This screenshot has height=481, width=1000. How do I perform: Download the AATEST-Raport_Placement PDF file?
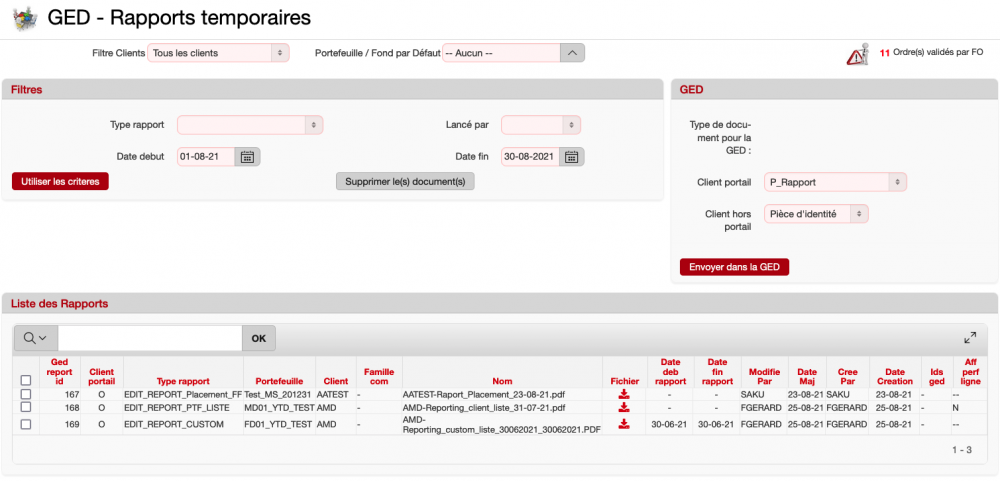point(624,394)
